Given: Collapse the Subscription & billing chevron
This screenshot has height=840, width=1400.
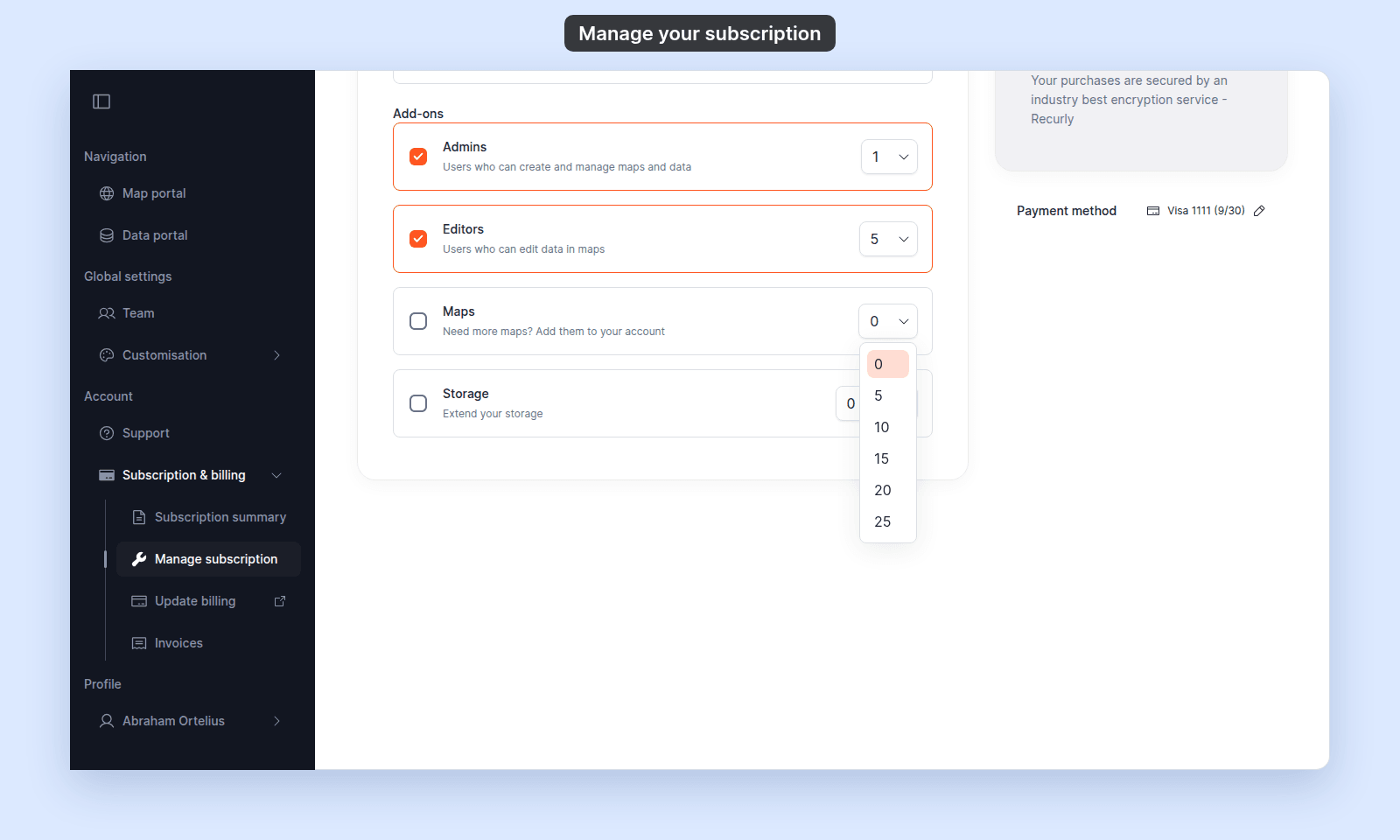Looking at the screenshot, I should point(276,475).
